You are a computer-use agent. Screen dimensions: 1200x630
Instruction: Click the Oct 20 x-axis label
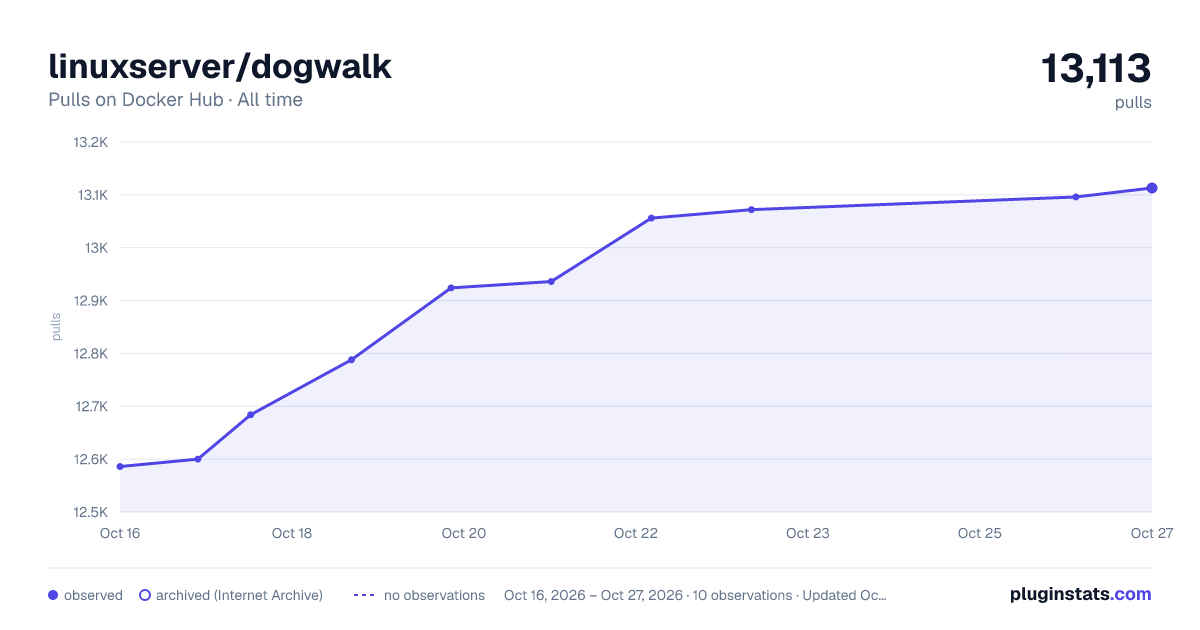[464, 533]
